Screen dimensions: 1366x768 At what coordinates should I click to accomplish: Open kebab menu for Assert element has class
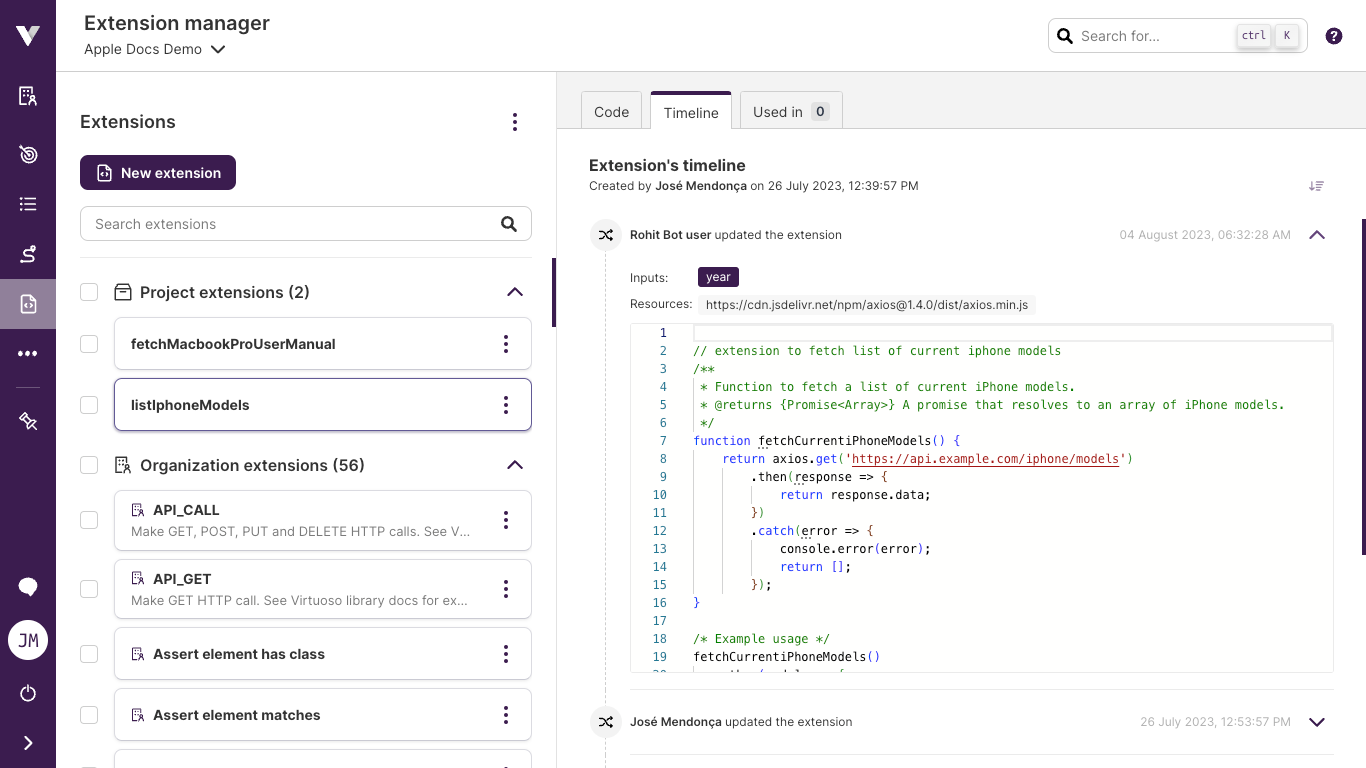[506, 654]
